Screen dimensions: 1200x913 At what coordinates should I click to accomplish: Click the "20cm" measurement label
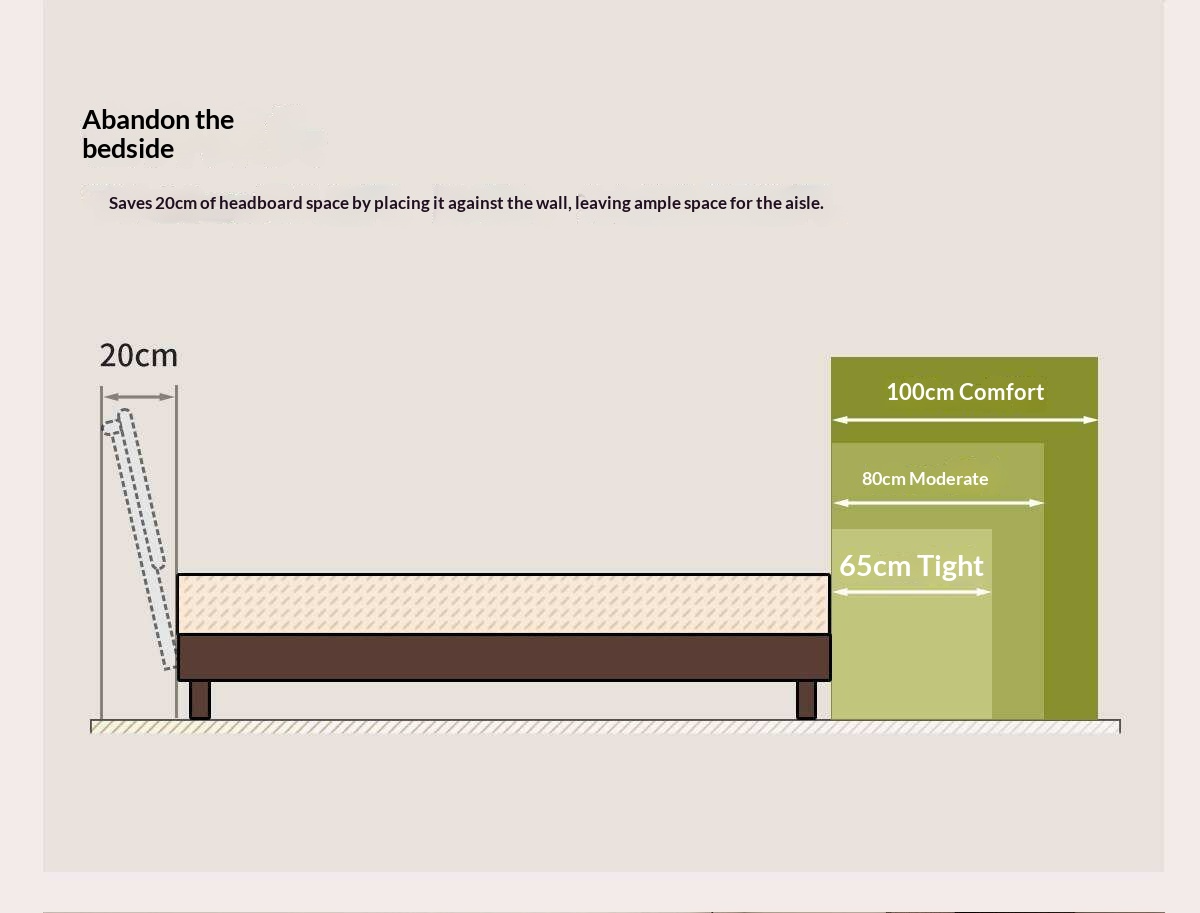coord(139,355)
